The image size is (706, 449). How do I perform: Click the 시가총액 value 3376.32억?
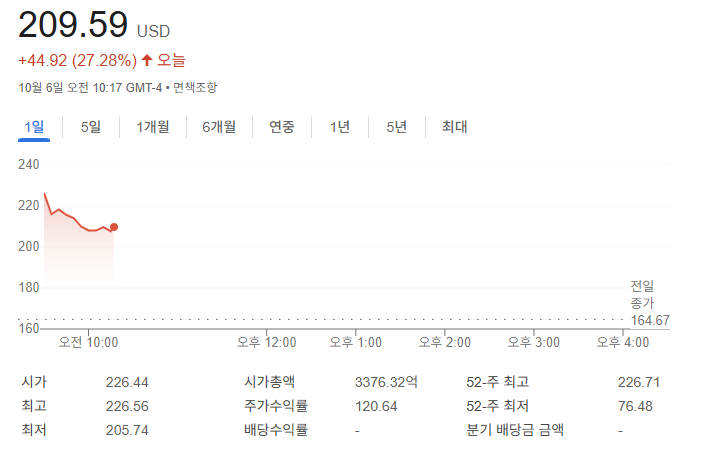tap(387, 382)
